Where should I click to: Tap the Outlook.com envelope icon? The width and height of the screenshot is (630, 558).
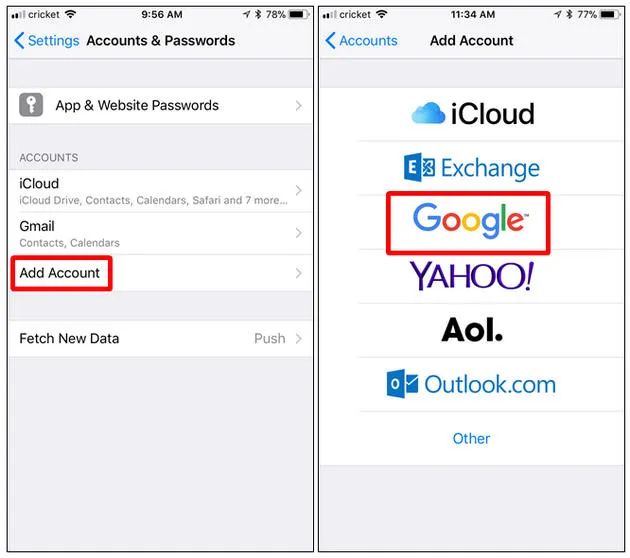(402, 384)
